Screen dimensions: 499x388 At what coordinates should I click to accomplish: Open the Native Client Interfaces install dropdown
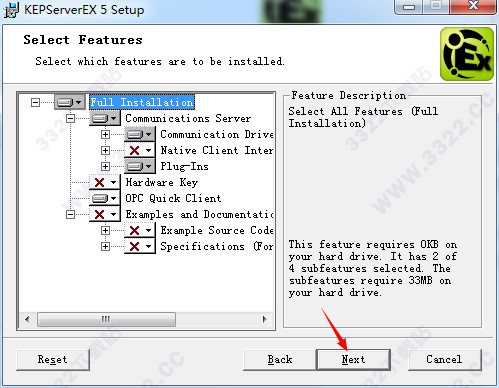click(x=140, y=150)
